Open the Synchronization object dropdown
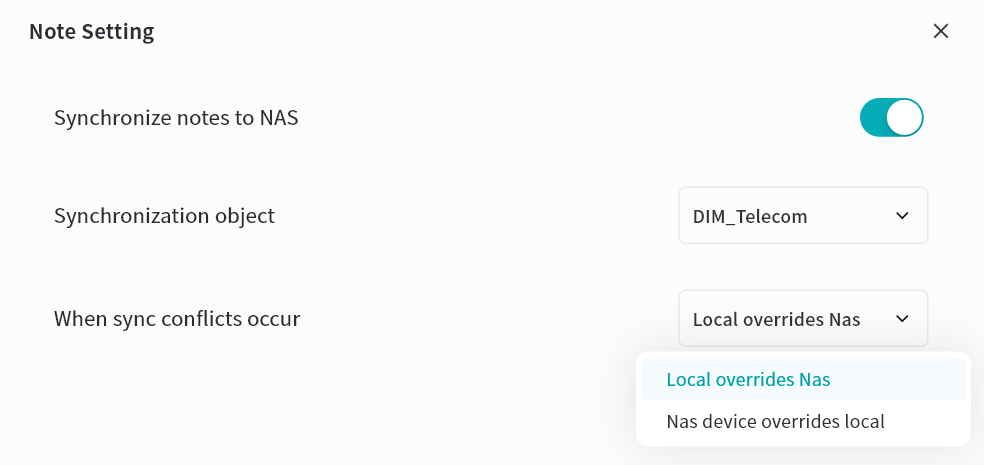The image size is (984, 465). (x=803, y=215)
